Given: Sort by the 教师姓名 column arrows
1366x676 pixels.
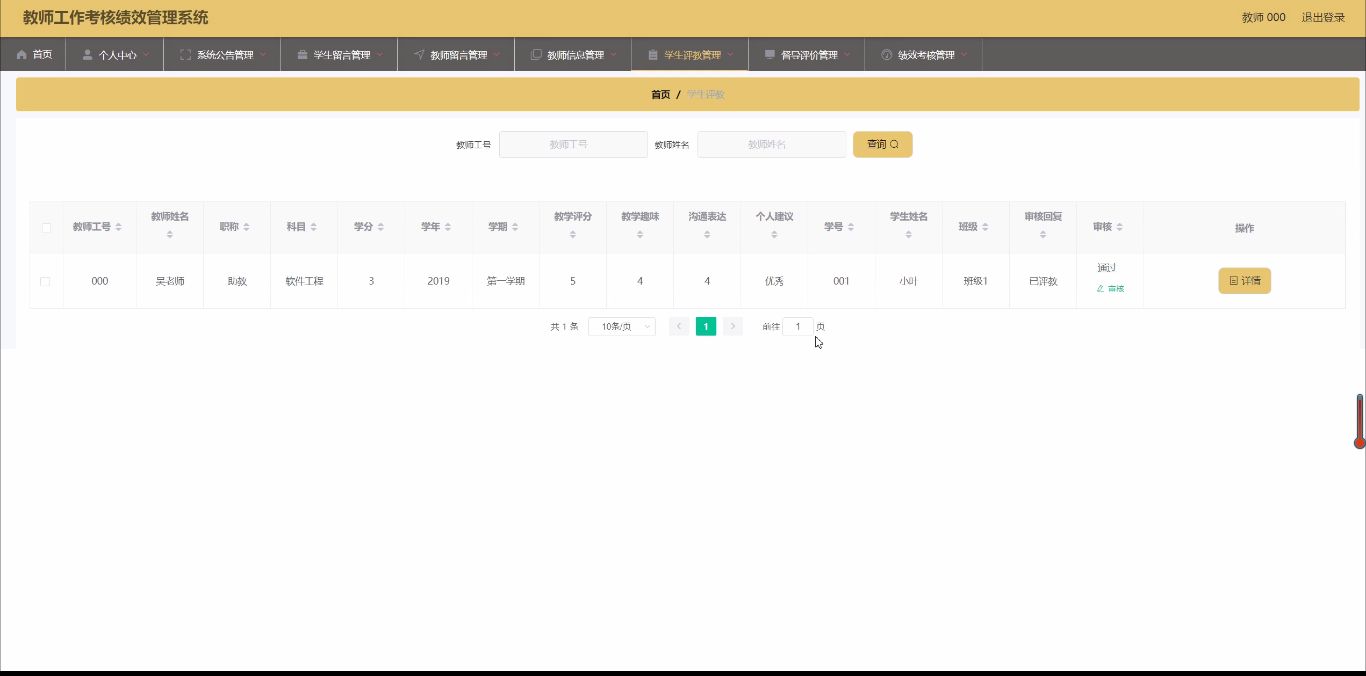Looking at the screenshot, I should point(170,235).
